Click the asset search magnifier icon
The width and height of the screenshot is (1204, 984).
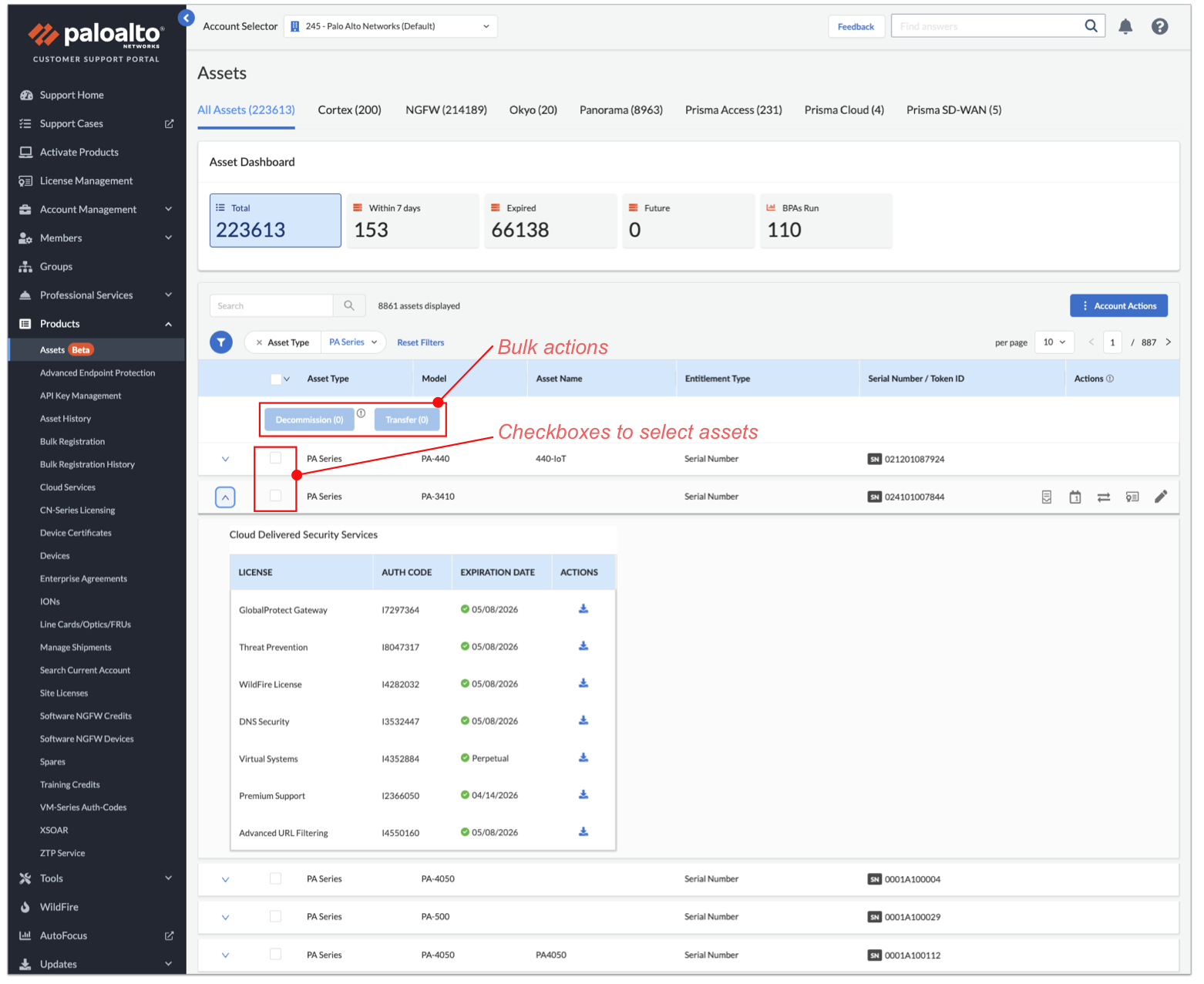[x=349, y=306]
